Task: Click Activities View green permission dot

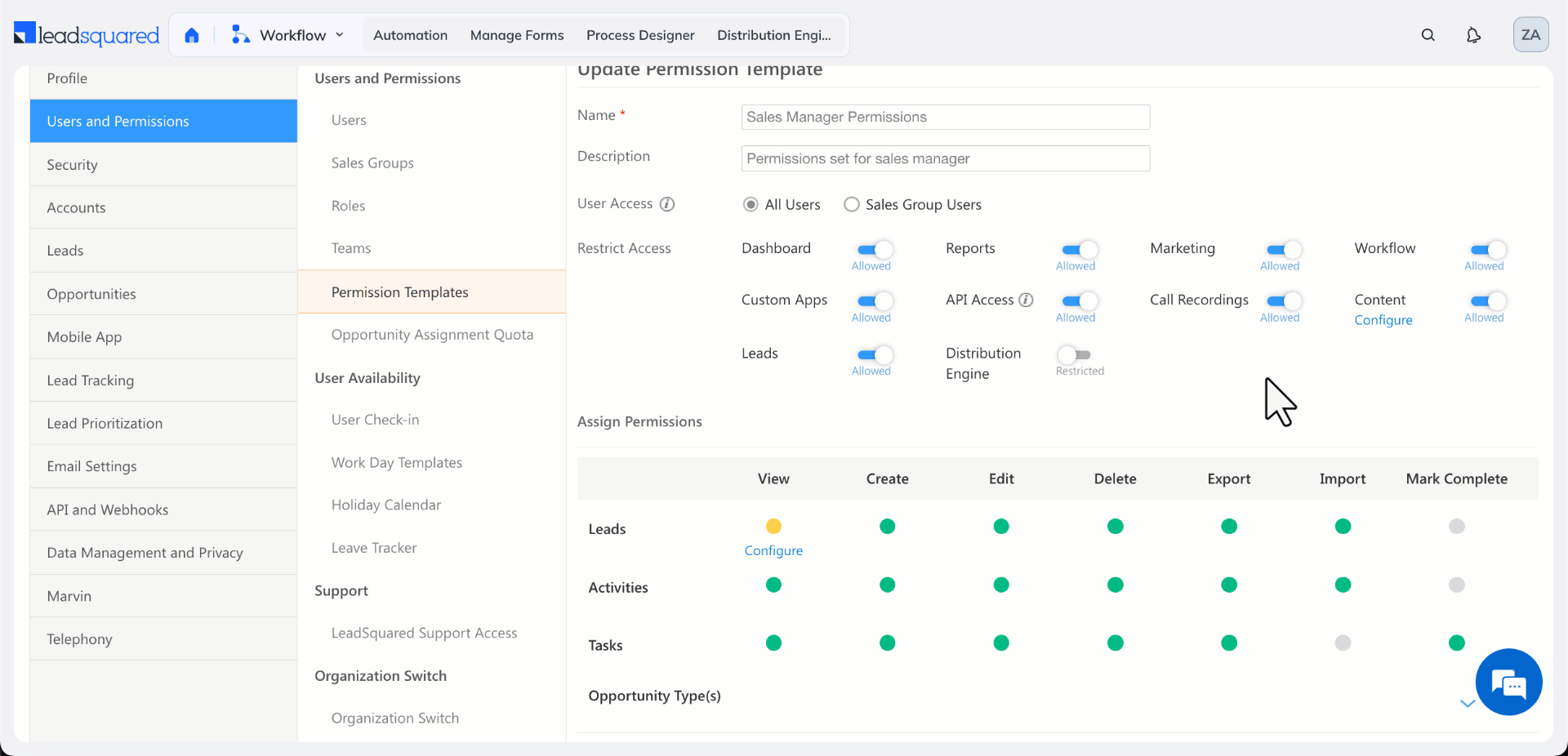Action: 773,585
